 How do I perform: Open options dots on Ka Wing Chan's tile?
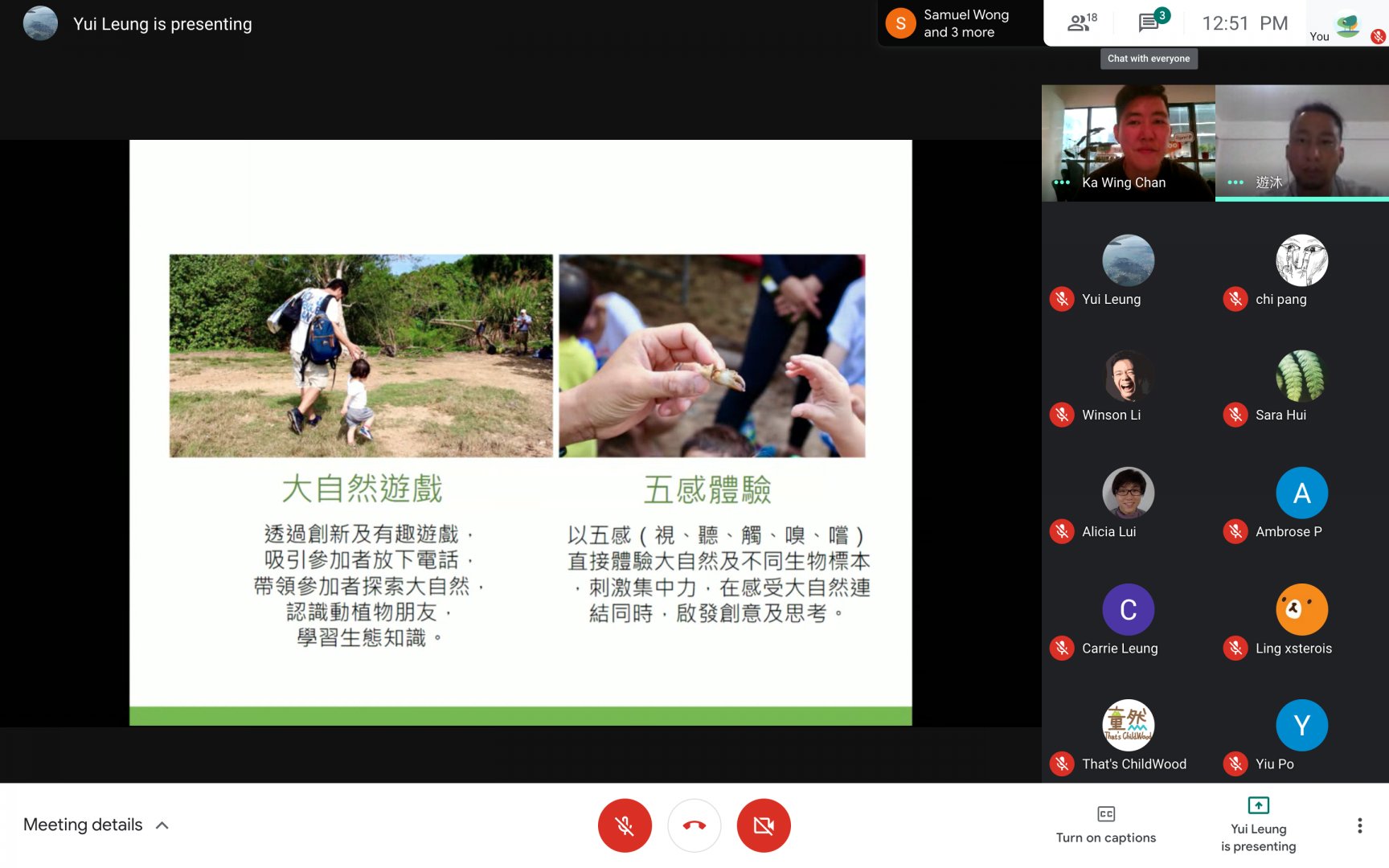1062,182
